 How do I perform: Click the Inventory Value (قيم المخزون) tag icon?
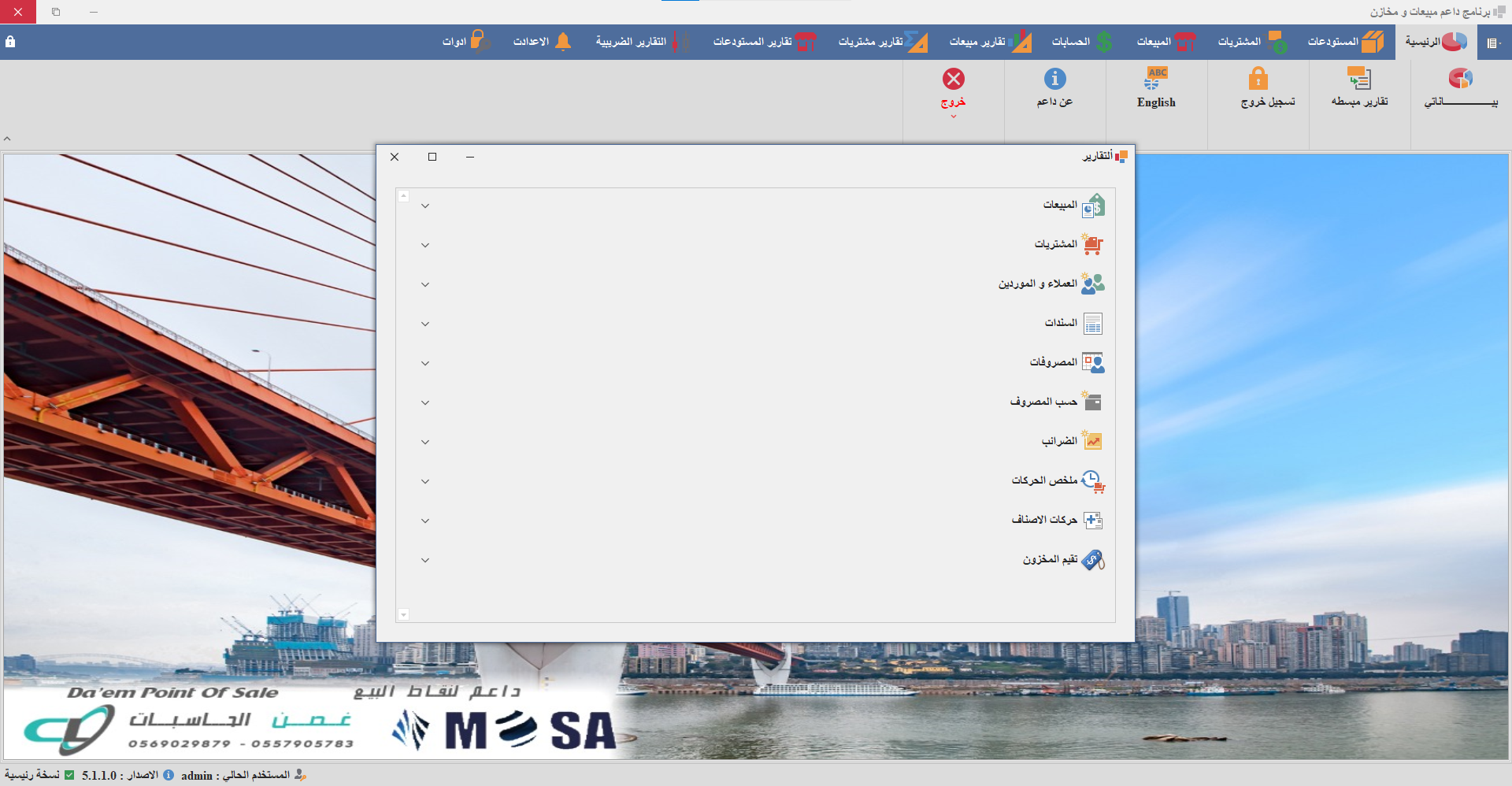(x=1093, y=560)
